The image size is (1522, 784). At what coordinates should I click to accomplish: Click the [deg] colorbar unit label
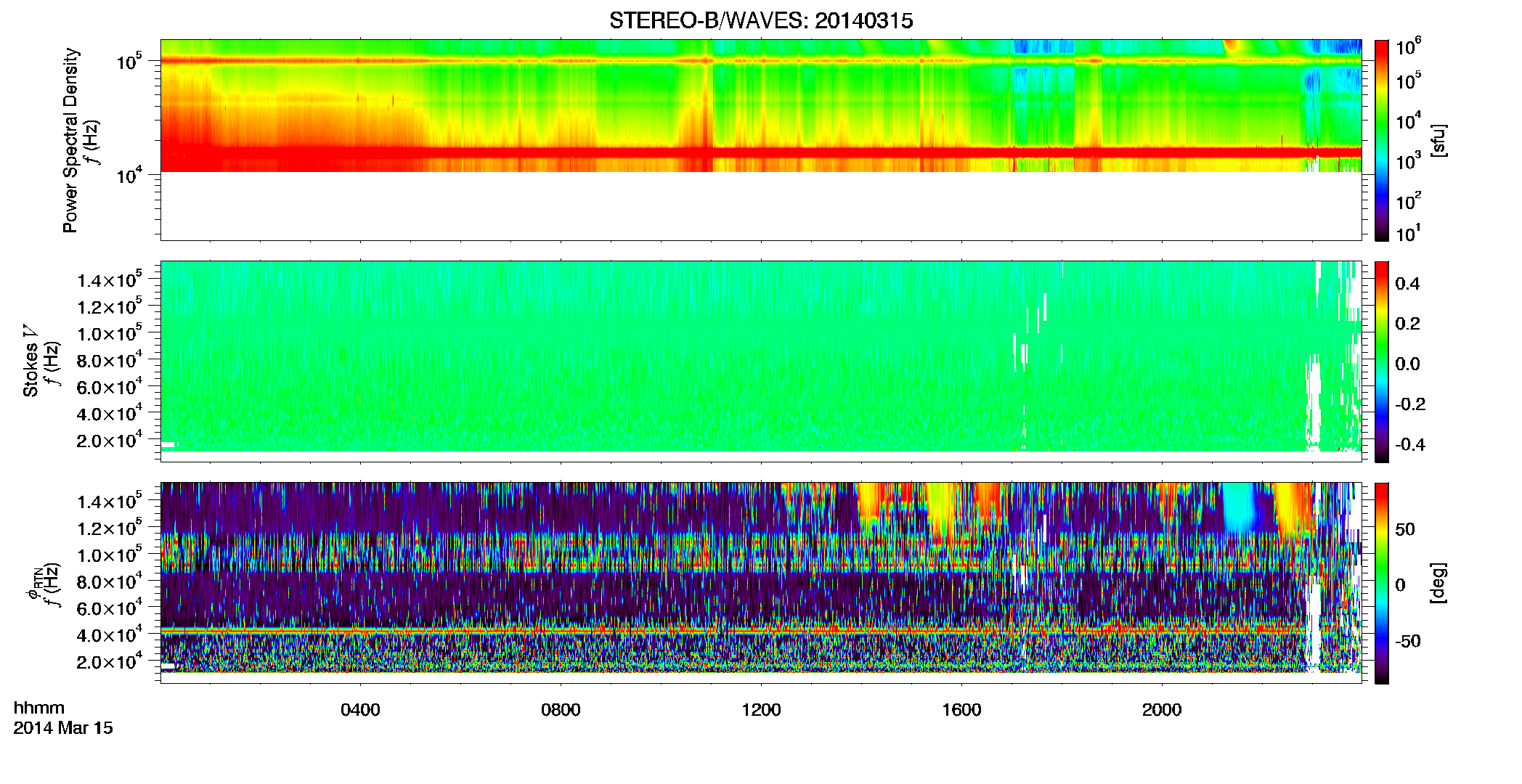1438,582
